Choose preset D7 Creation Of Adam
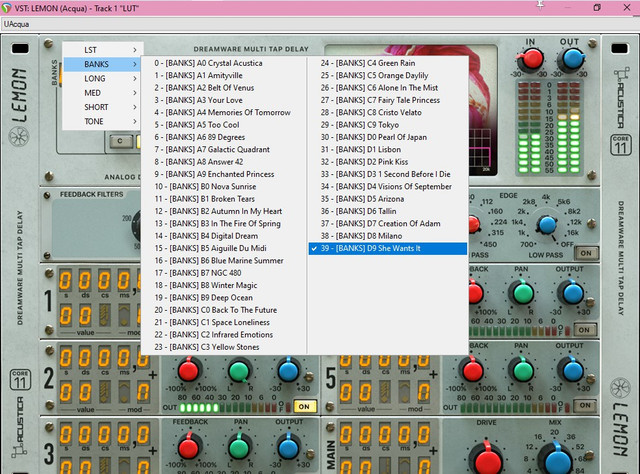640x474 pixels. tap(388, 223)
